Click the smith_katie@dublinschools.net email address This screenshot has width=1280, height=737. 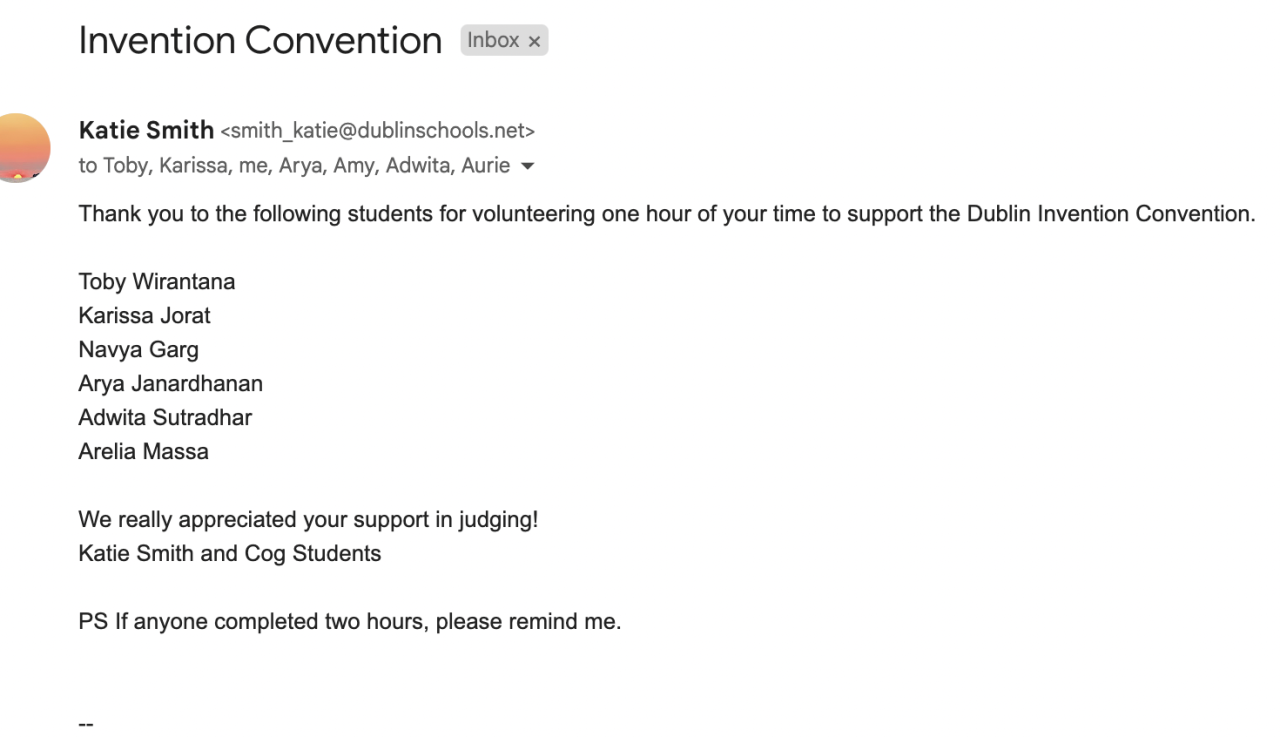coord(378,131)
